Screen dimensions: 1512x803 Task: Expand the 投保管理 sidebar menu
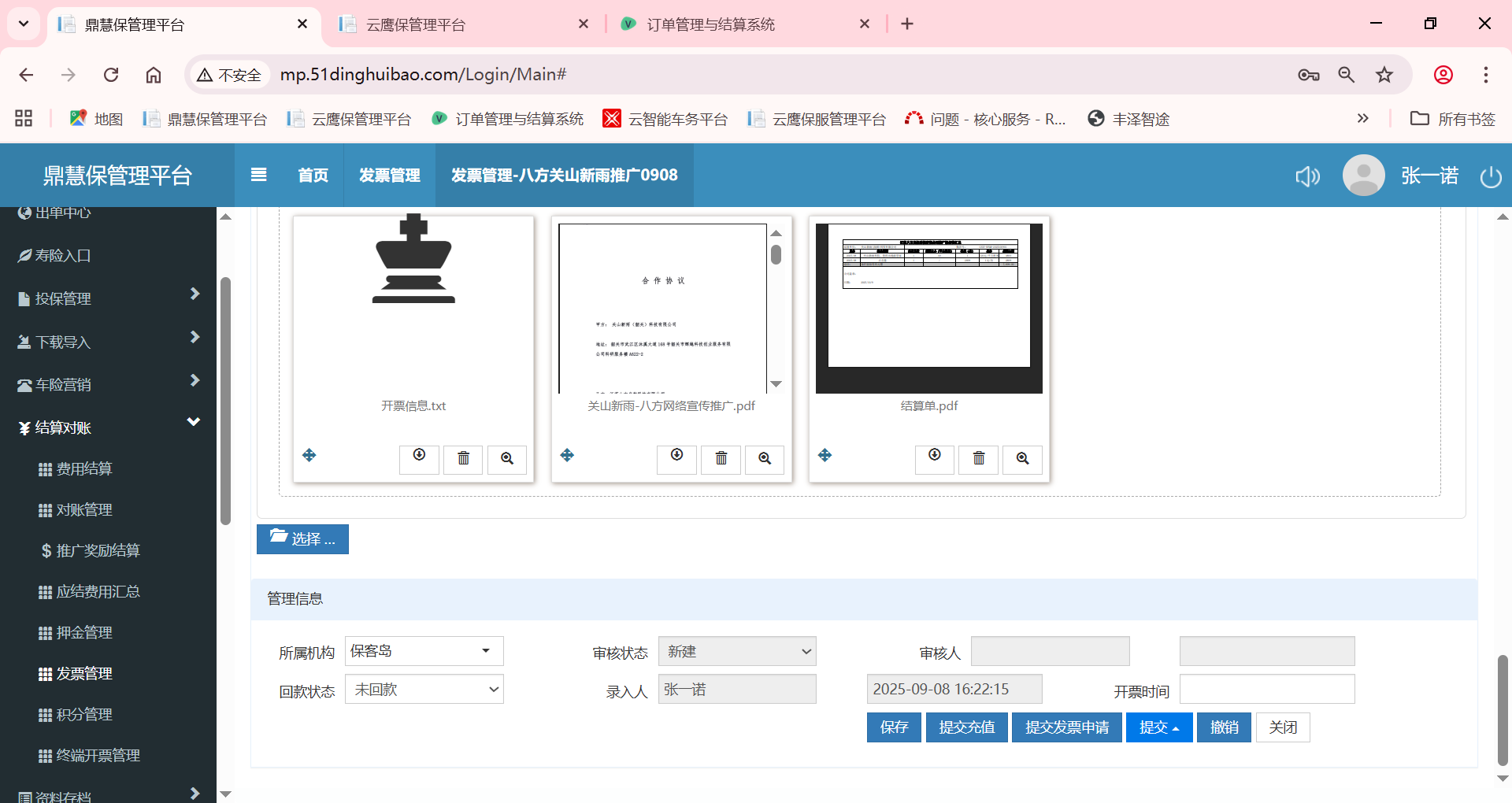[109, 298]
